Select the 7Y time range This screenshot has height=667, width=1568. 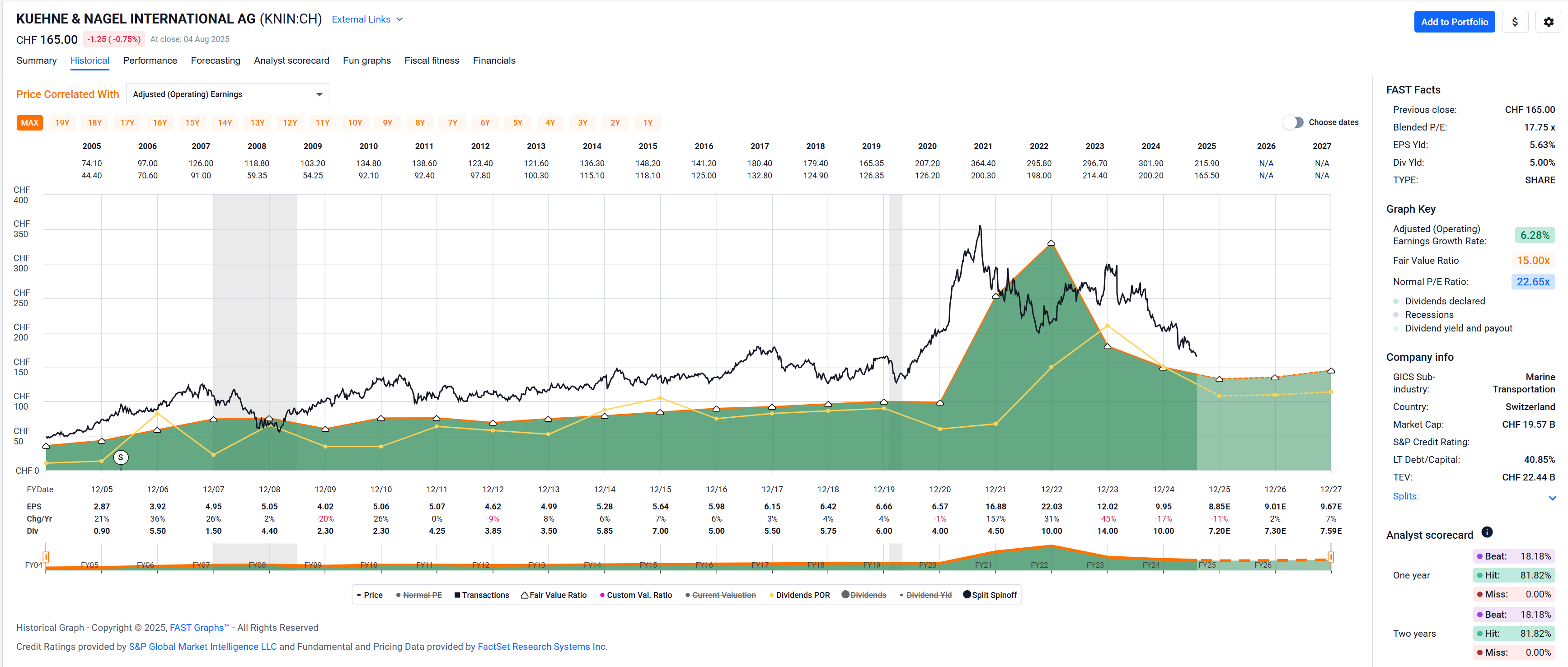452,122
